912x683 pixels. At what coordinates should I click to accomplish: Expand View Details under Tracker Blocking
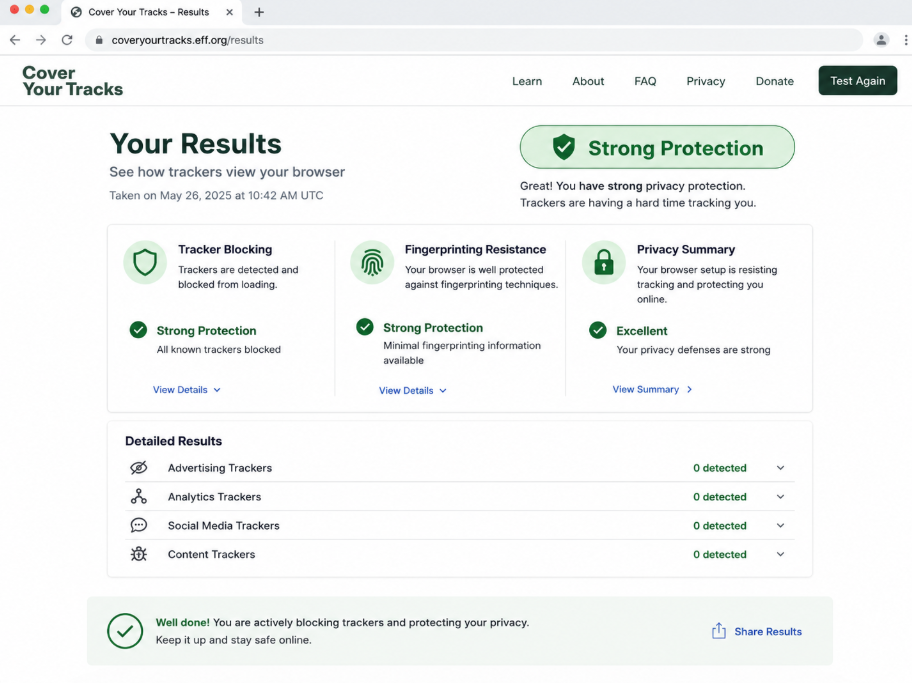tap(187, 390)
